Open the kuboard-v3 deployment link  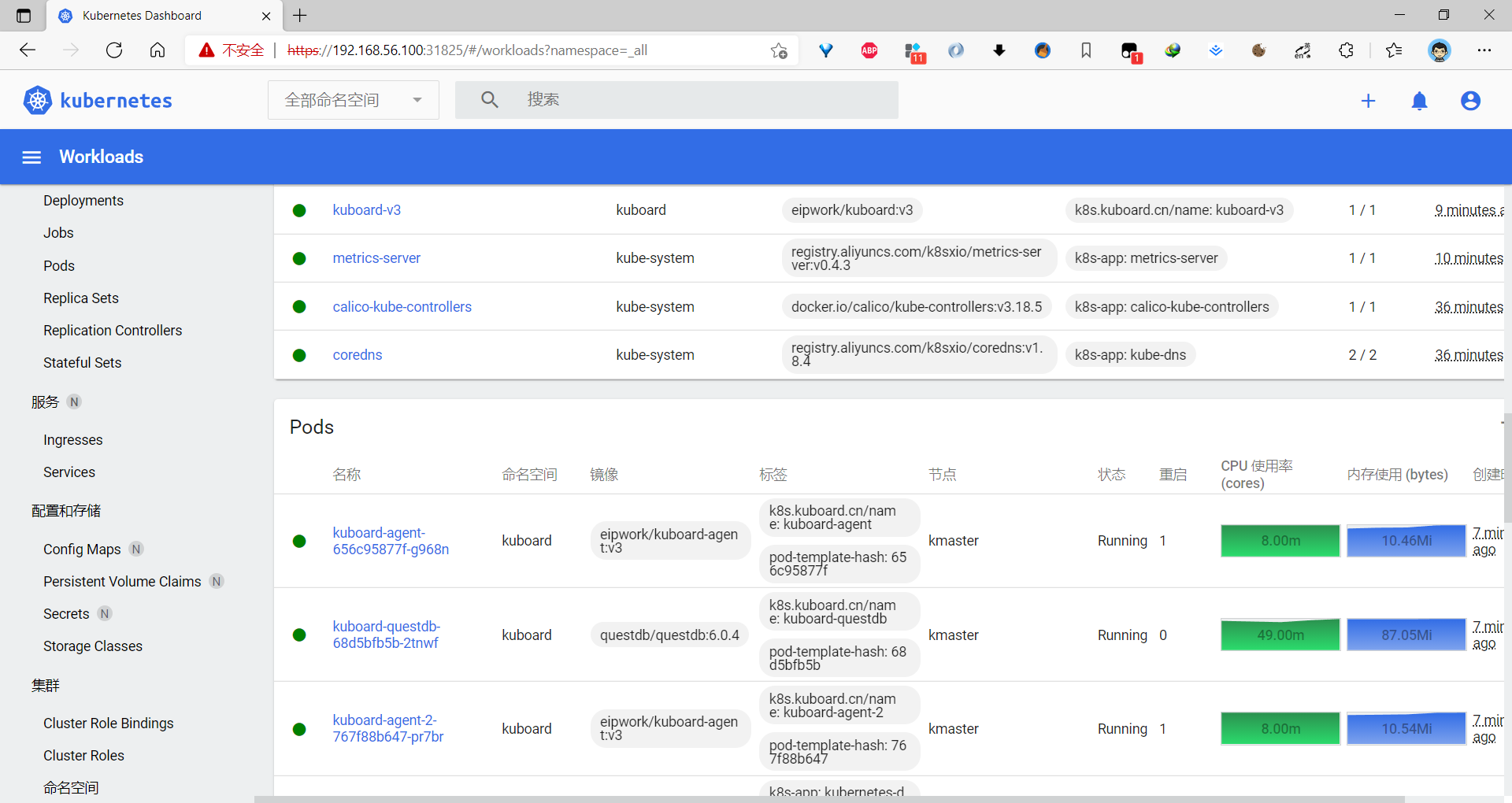367,210
